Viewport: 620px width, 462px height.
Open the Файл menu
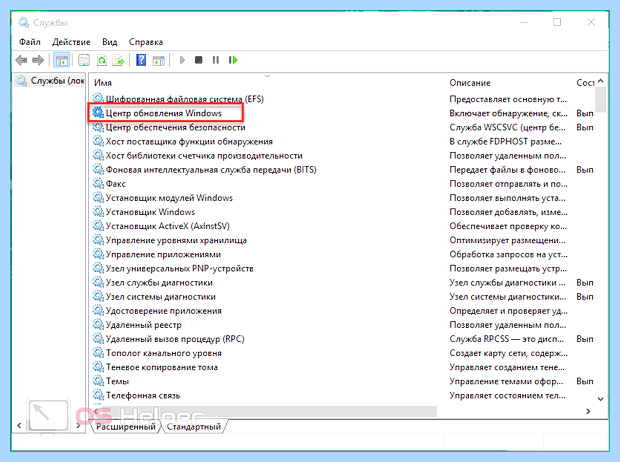(30, 42)
